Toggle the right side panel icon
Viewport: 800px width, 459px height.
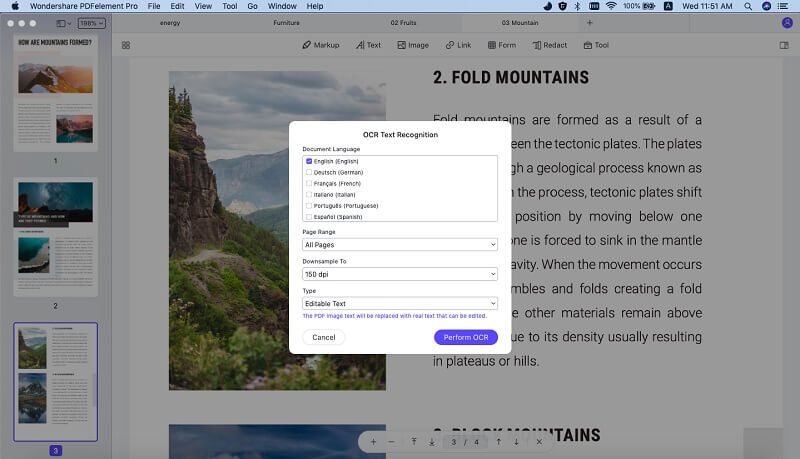784,45
